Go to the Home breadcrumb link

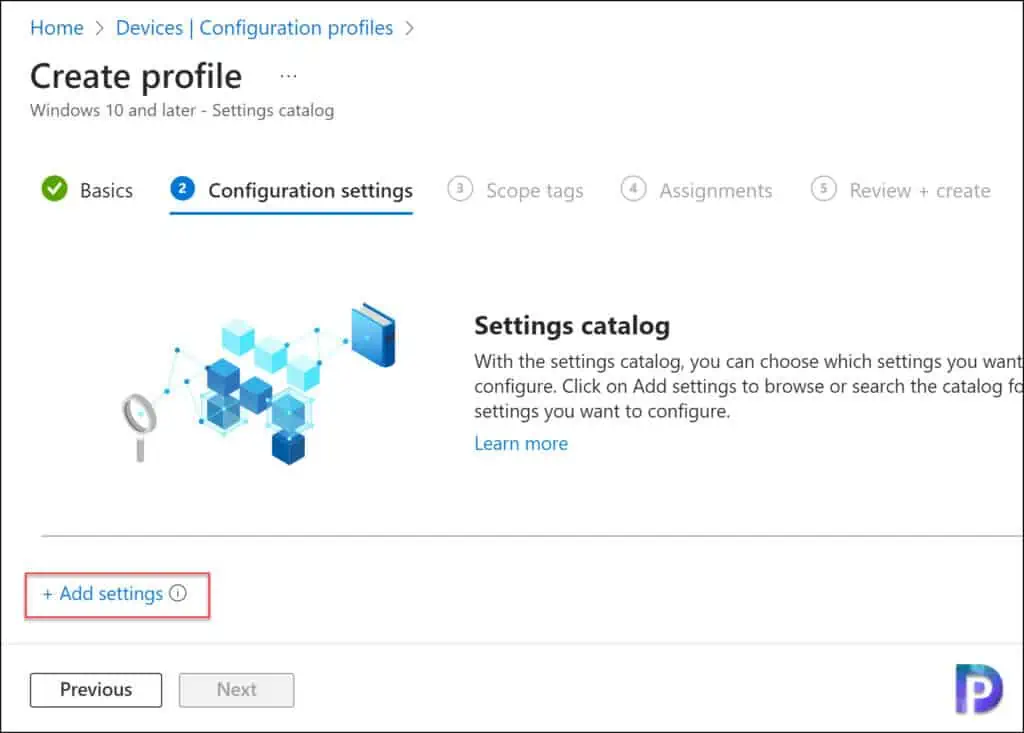pos(57,28)
